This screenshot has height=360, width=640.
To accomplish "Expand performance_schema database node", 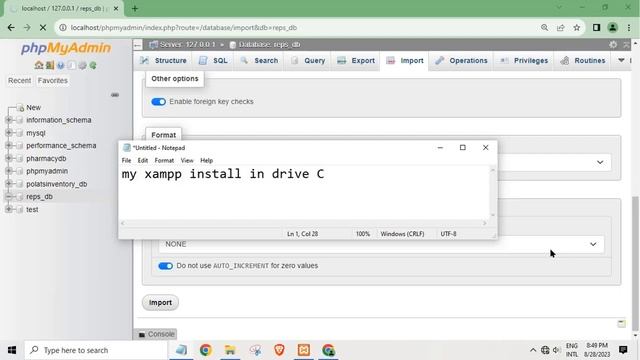I will coord(9,145).
